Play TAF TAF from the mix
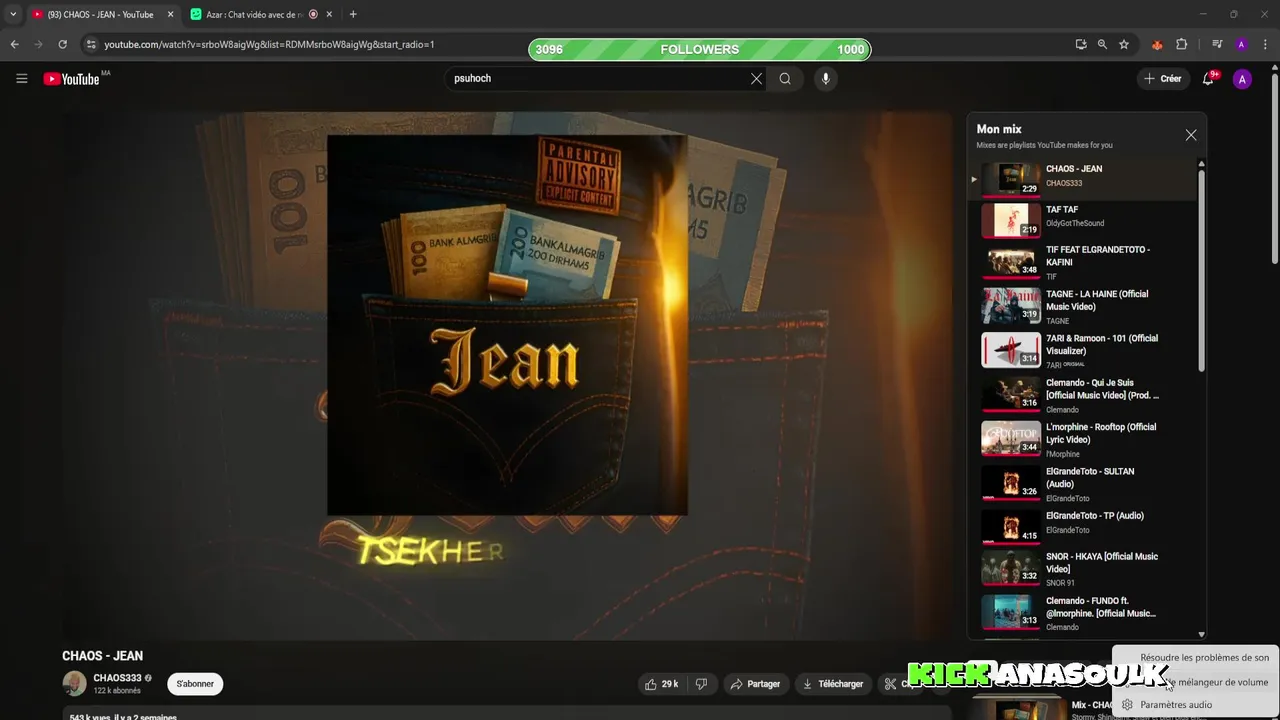 (x=1084, y=219)
